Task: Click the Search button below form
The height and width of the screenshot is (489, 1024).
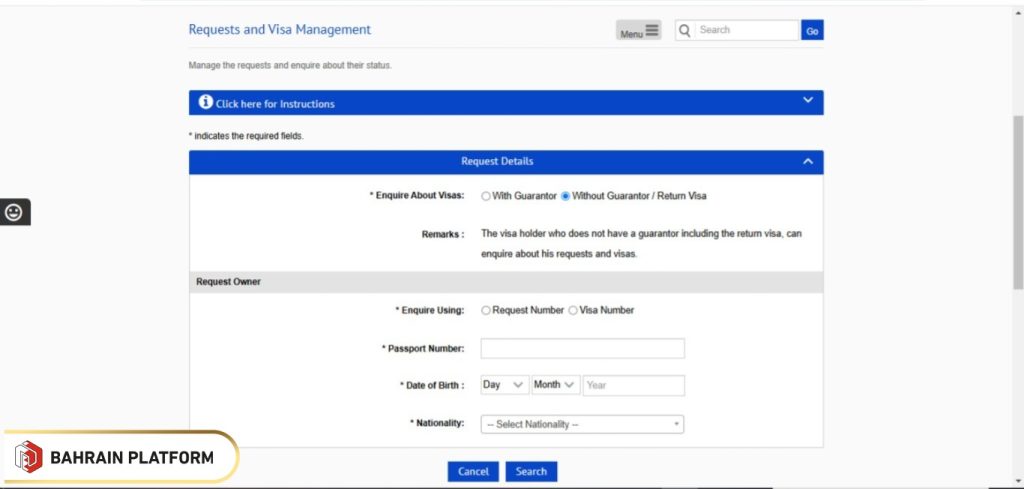Action: tap(531, 471)
